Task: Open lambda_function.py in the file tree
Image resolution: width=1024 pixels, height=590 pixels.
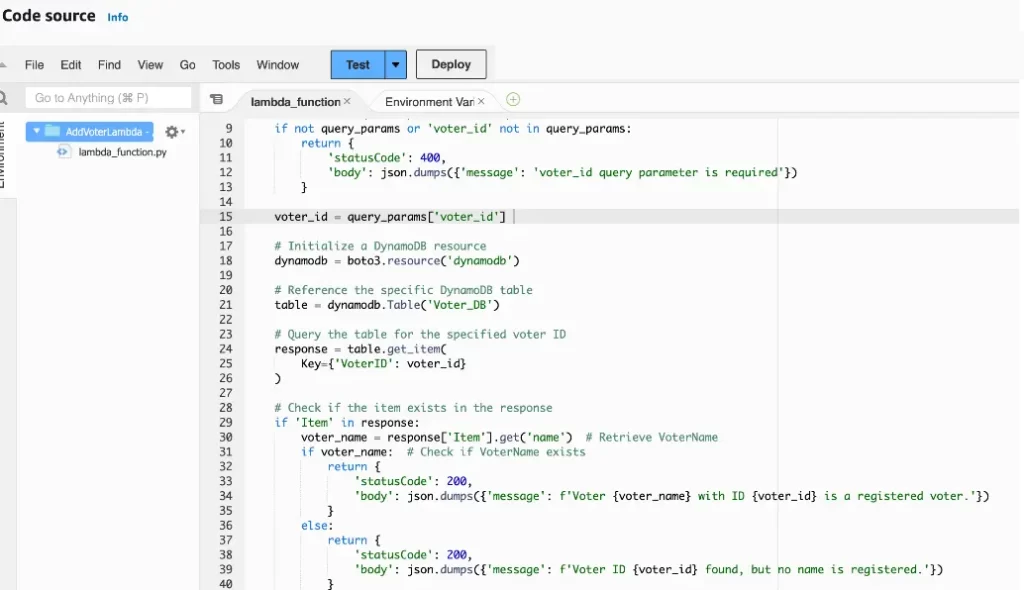Action: [122, 152]
